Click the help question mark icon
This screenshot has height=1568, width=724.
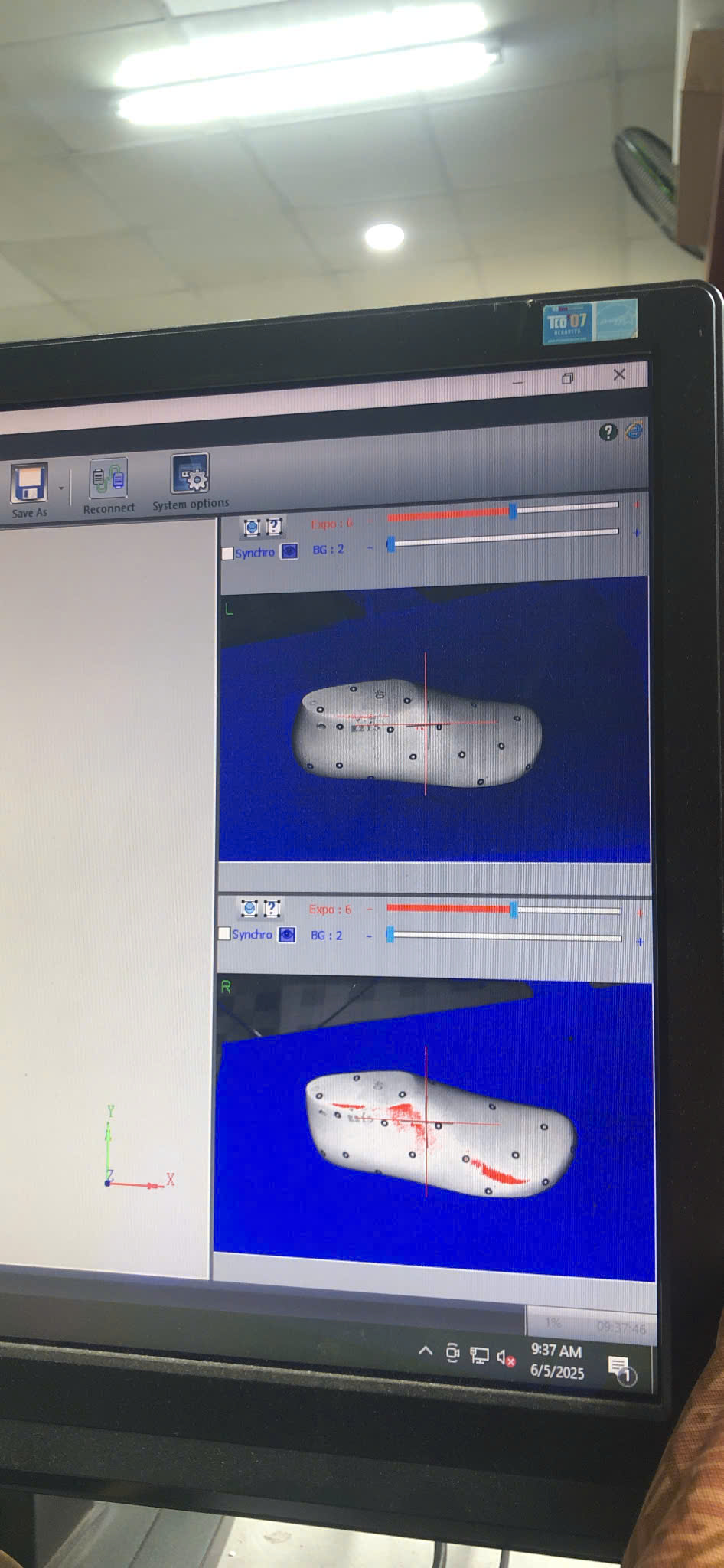click(608, 433)
